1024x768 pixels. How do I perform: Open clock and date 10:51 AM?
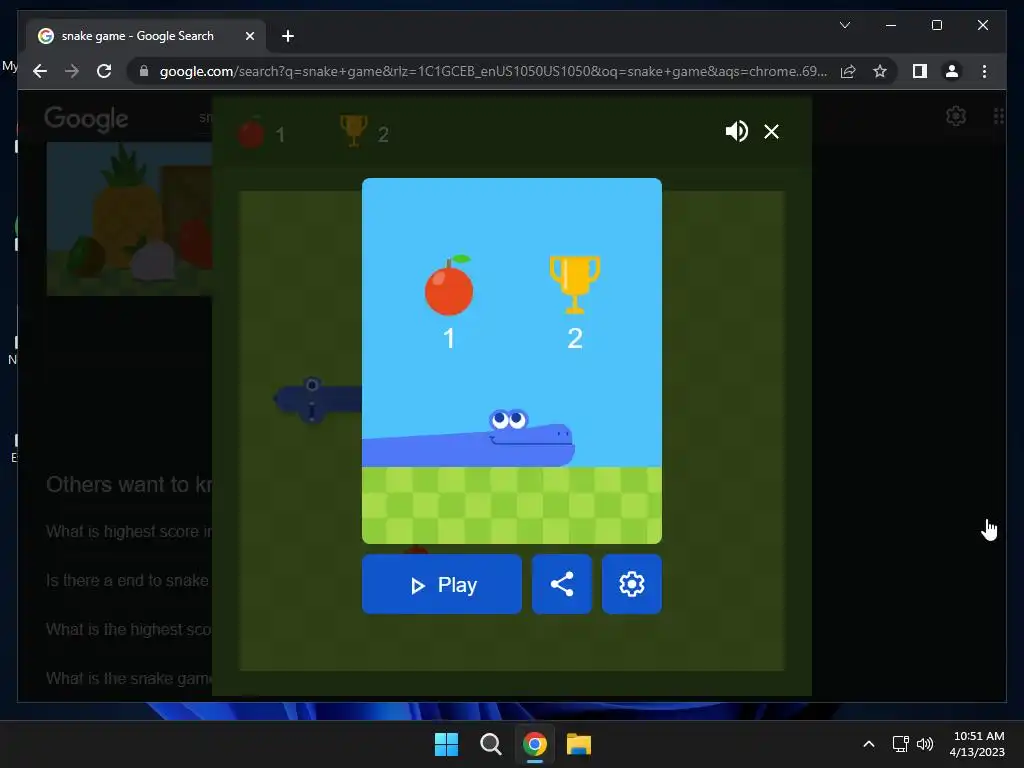coord(978,744)
